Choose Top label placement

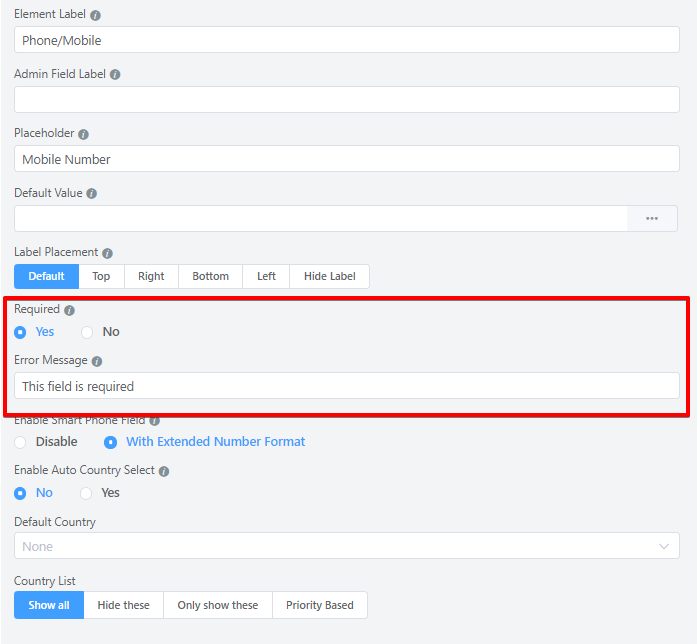[x=101, y=277]
